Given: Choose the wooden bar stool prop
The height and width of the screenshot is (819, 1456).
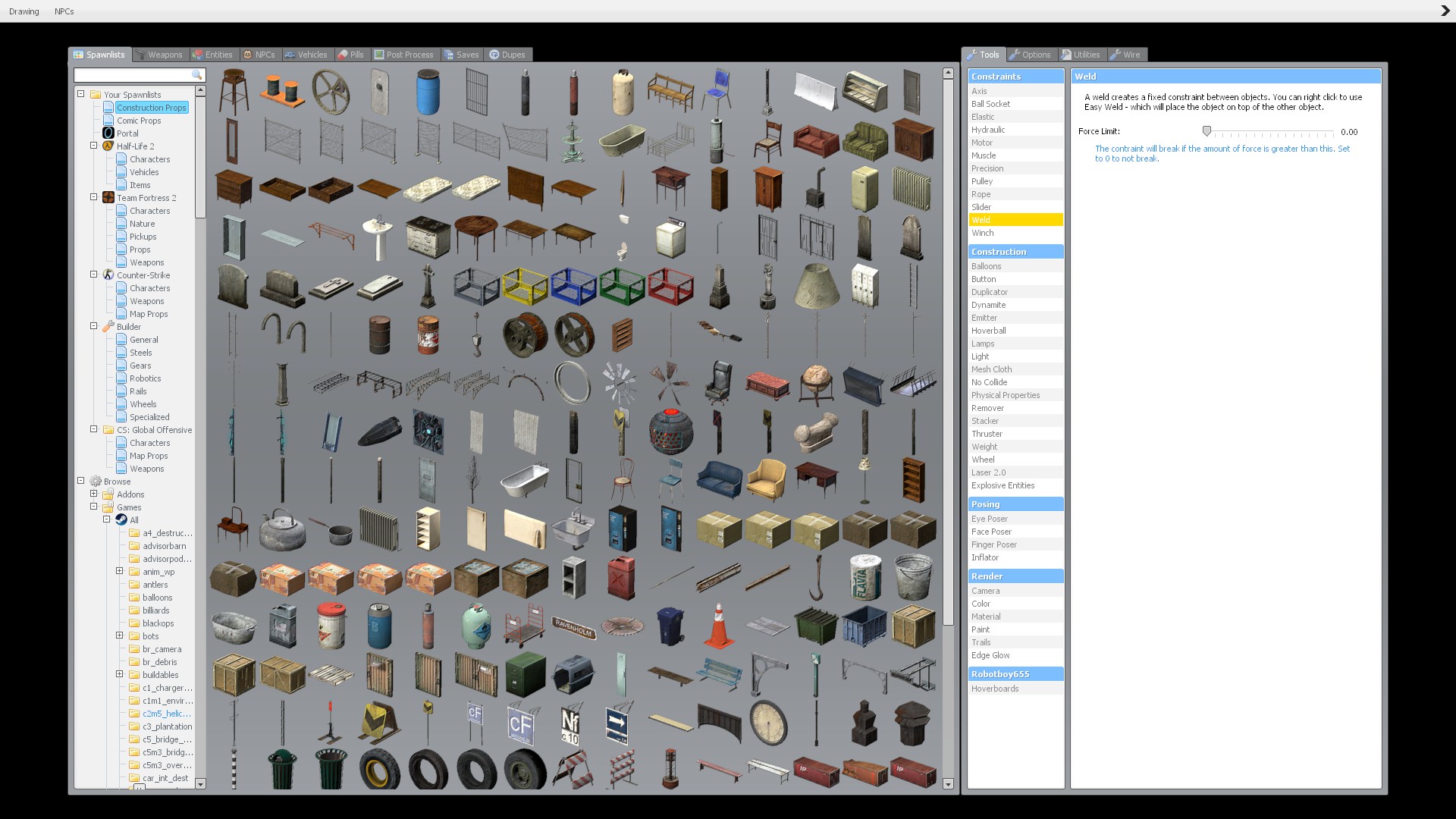Looking at the screenshot, I should pyautogui.click(x=234, y=93).
